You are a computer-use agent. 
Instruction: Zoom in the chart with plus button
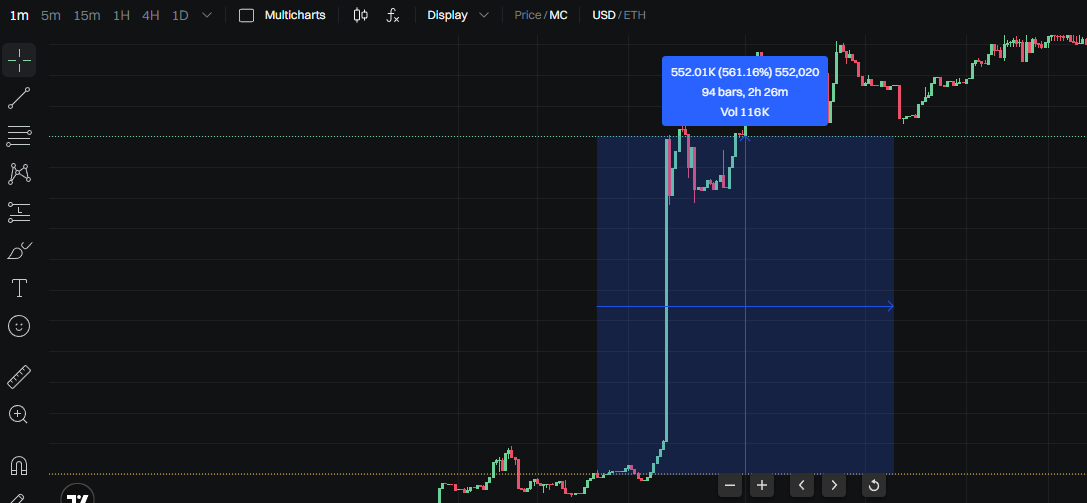pyautogui.click(x=762, y=485)
